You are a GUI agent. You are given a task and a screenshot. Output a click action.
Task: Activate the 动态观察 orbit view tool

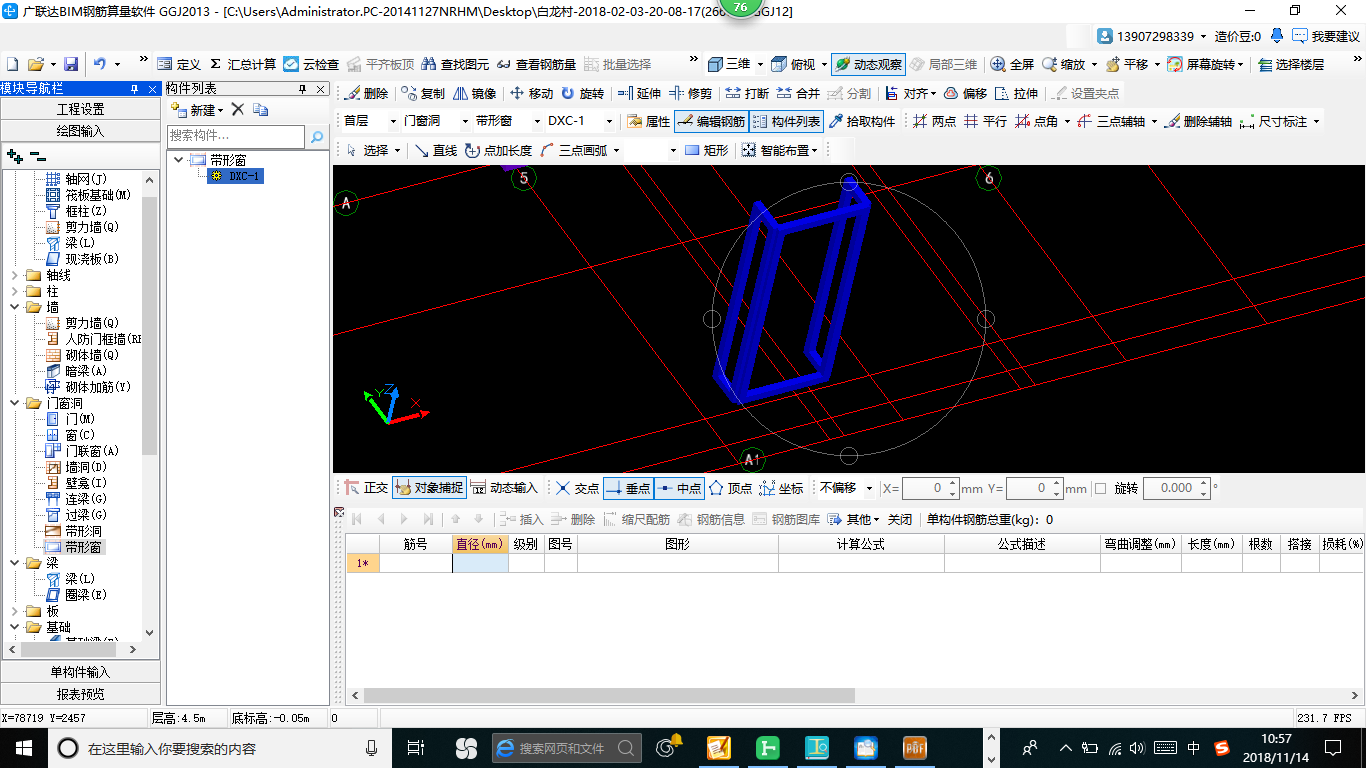867,64
